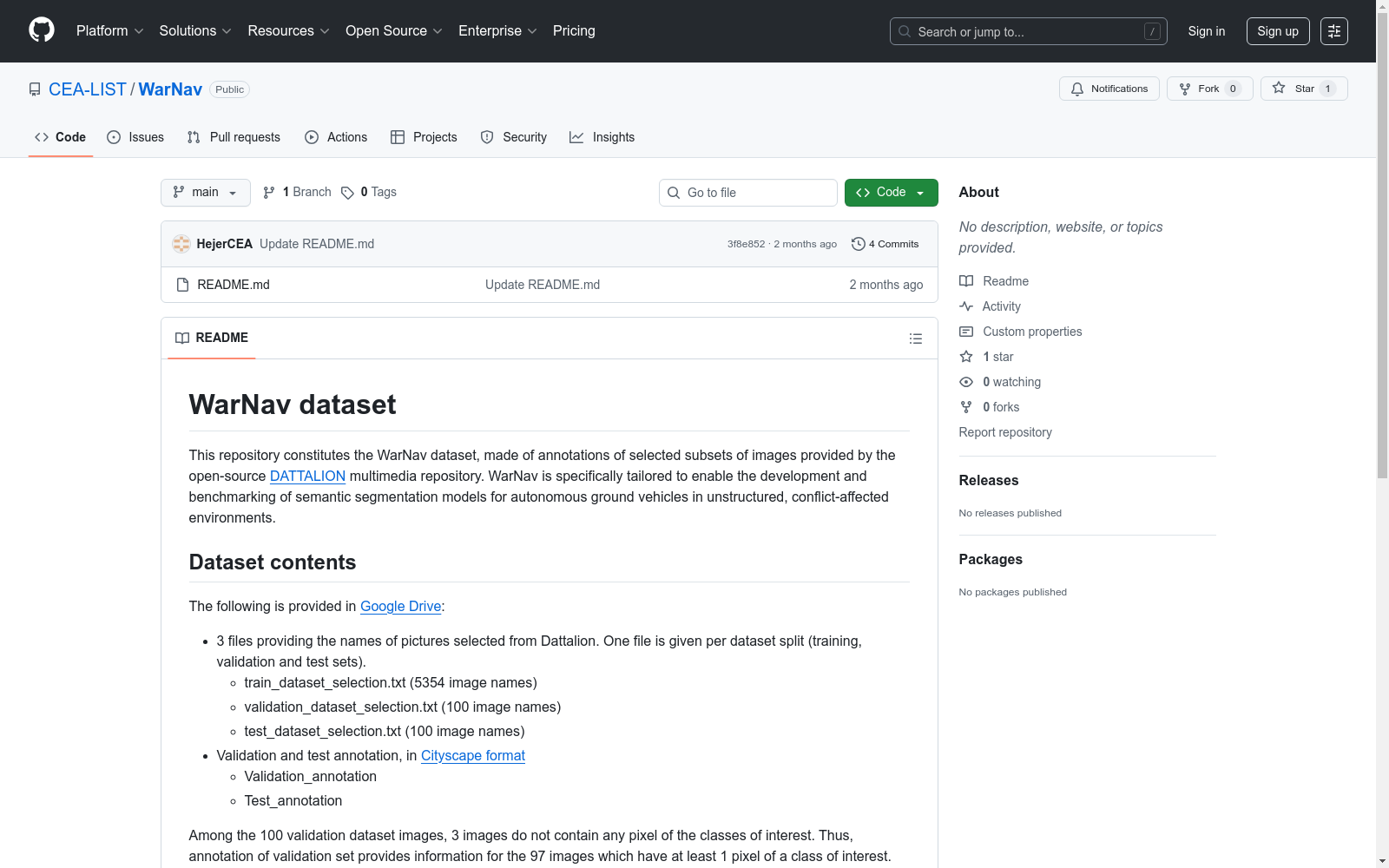The height and width of the screenshot is (868, 1389).
Task: Click the notifications bell icon
Action: coord(1077,89)
